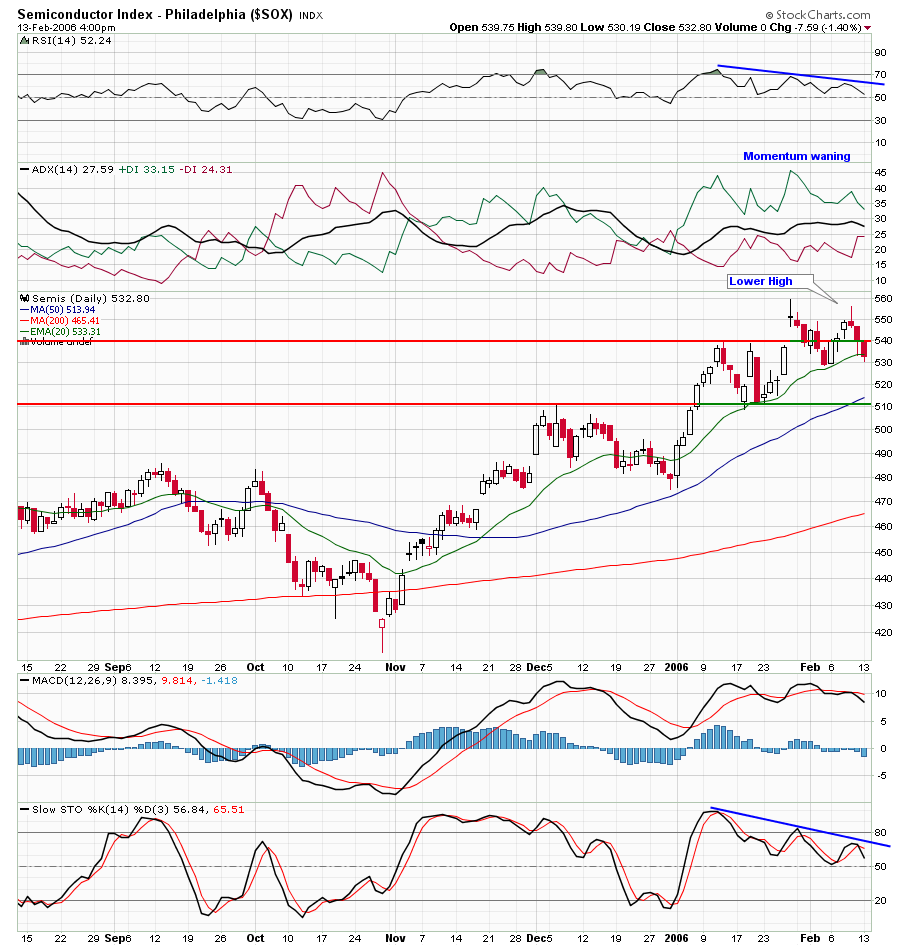Click the 45 label on the ADX axis

coord(881,173)
